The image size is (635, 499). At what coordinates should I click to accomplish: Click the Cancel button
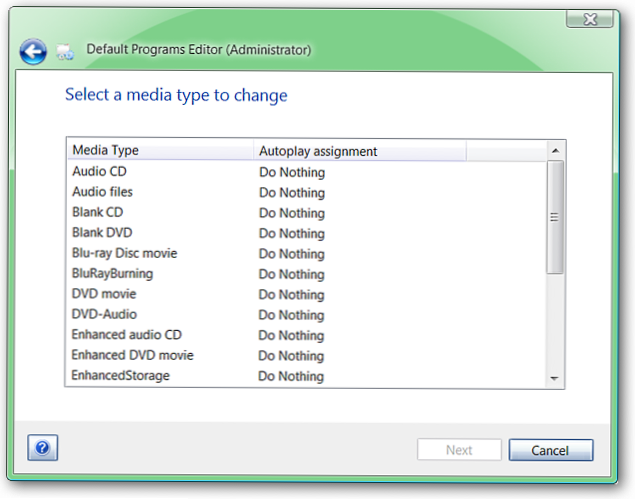(551, 450)
